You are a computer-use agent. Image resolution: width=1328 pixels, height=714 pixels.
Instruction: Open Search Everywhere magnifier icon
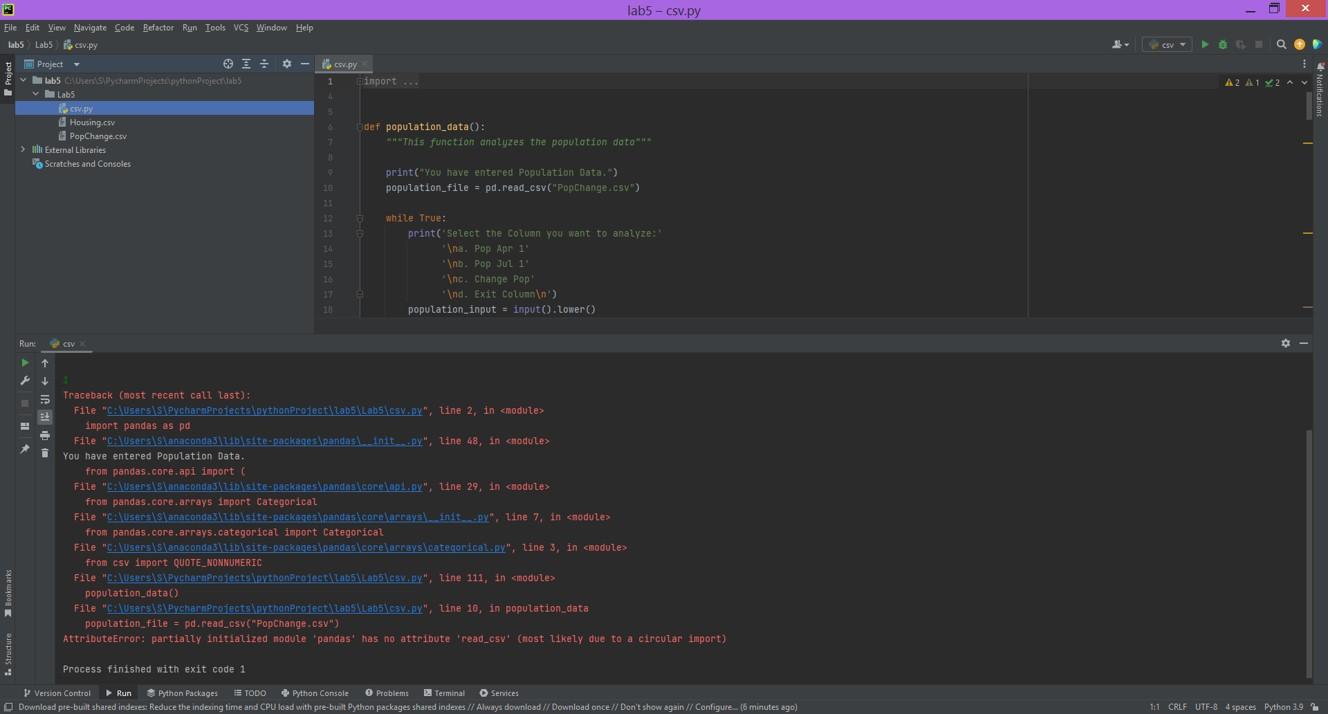click(1281, 44)
